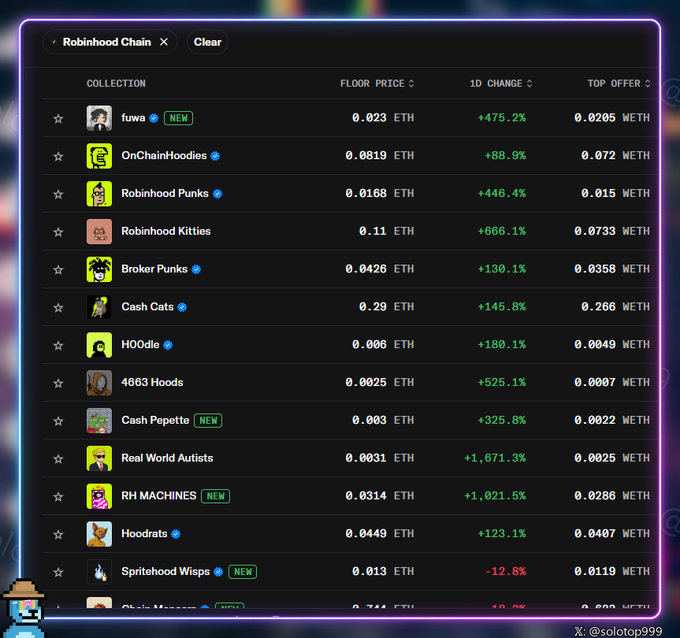Viewport: 680px width, 638px height.
Task: Star the Robinhood Kitties collection
Action: pos(58,232)
